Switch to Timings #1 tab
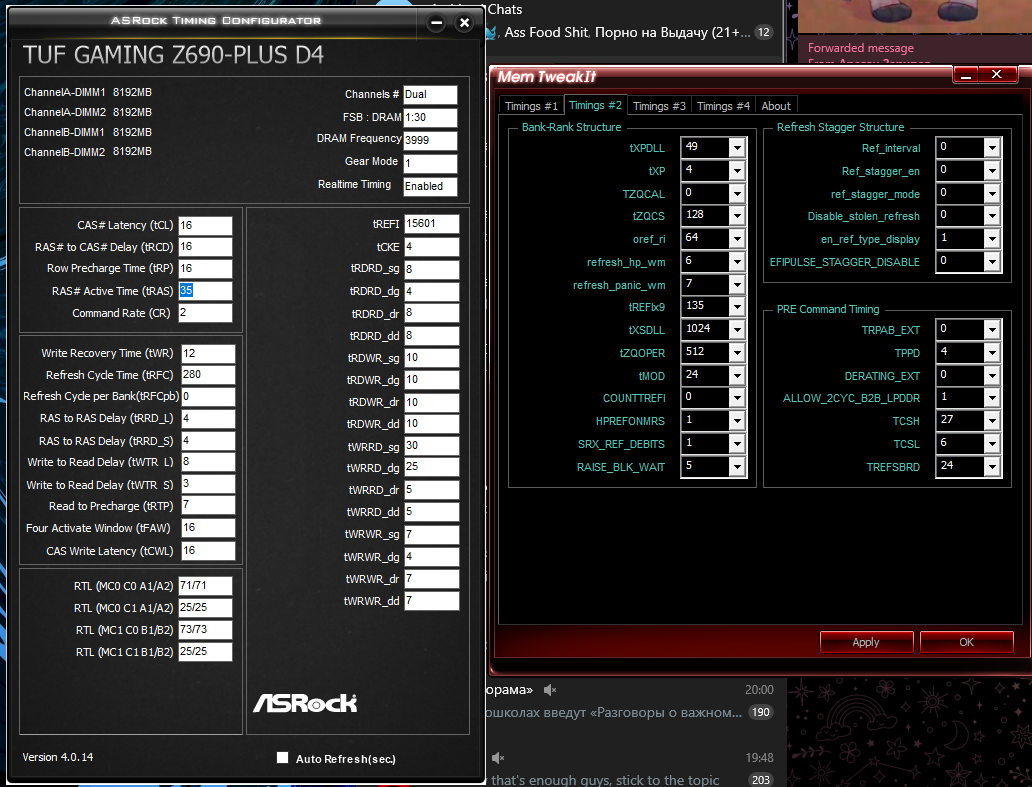Screen dimensions: 1032x787 coord(530,106)
